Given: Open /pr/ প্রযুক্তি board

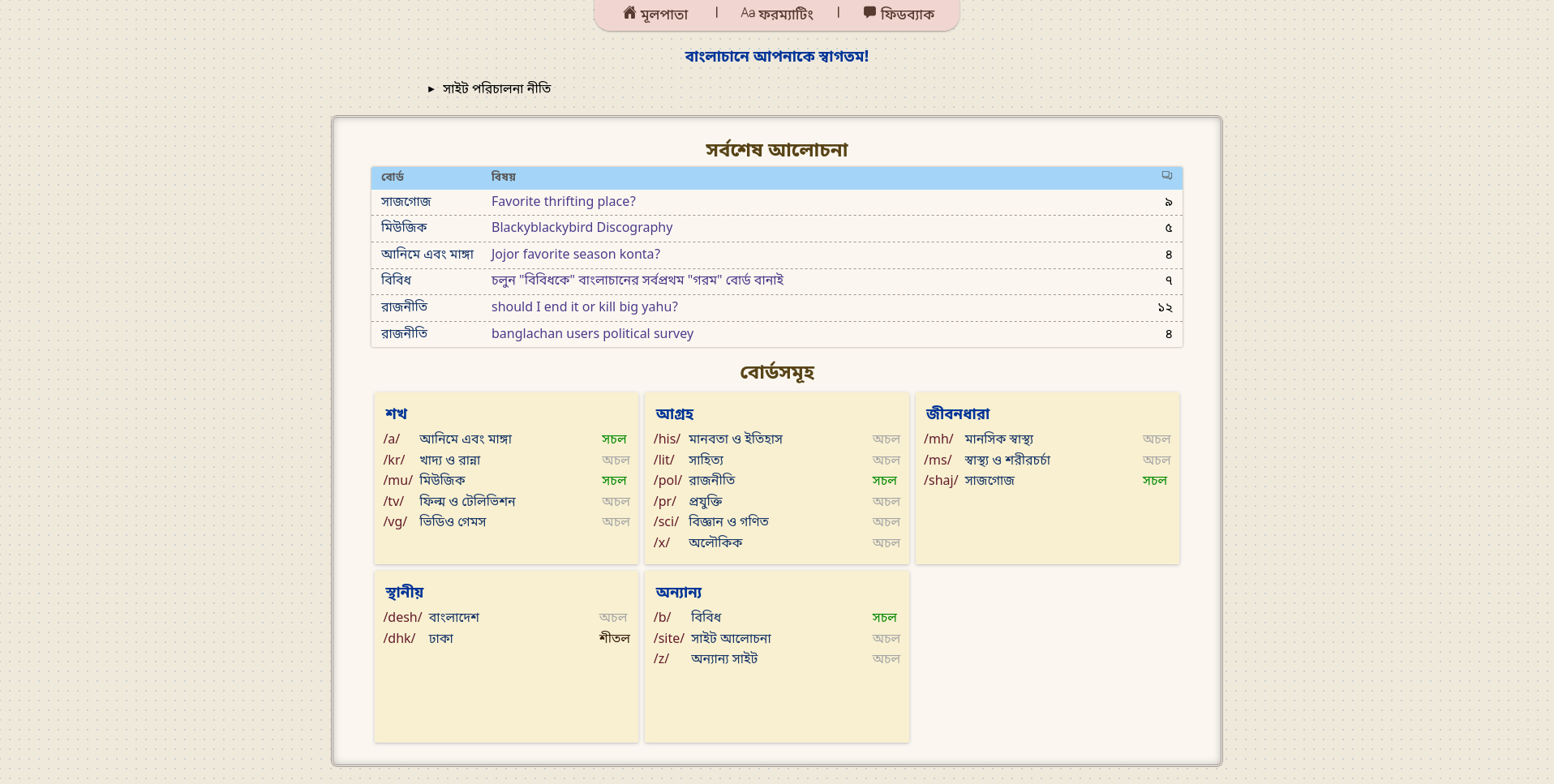Looking at the screenshot, I should click(706, 501).
